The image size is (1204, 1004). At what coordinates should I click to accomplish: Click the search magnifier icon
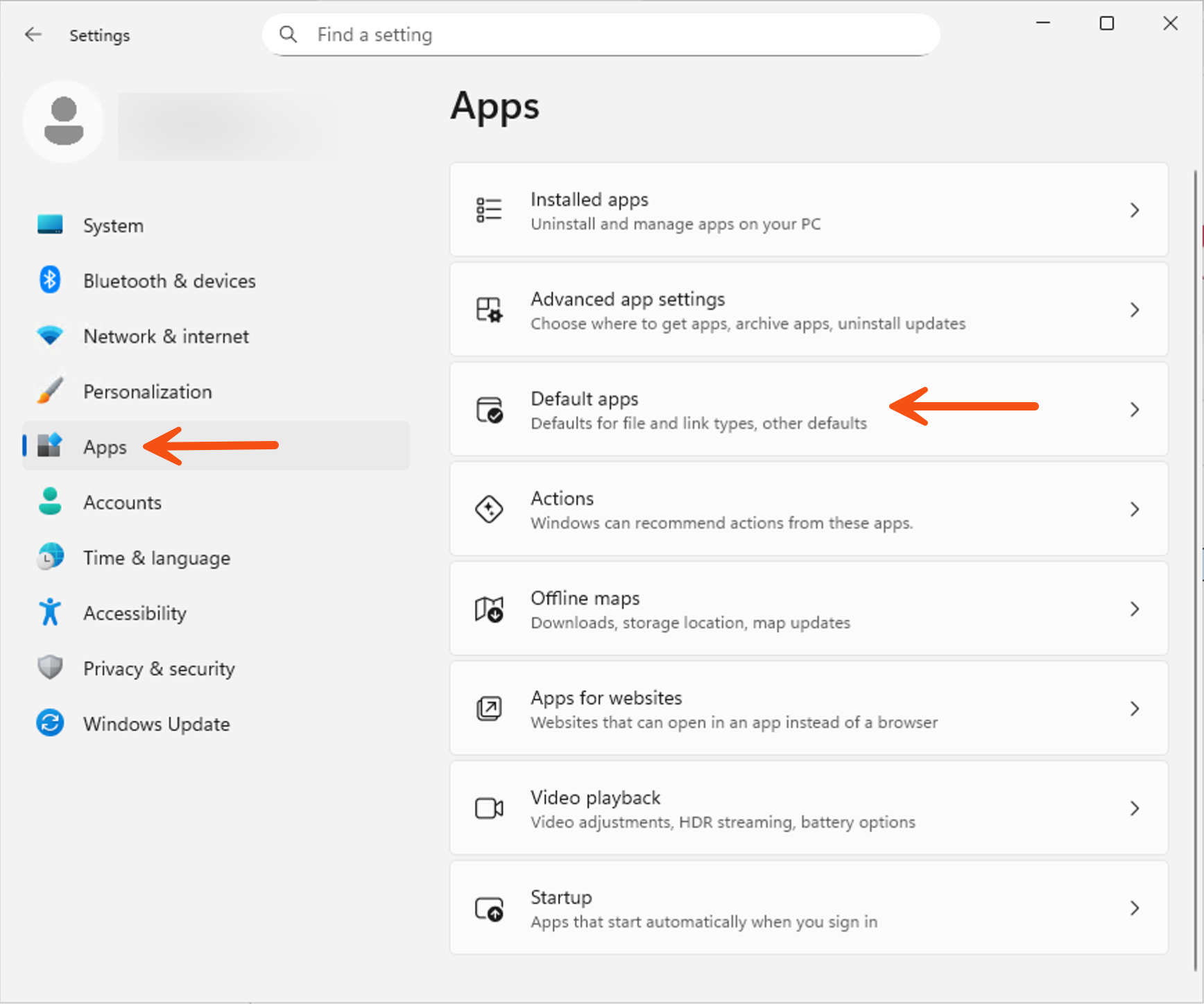(x=288, y=34)
